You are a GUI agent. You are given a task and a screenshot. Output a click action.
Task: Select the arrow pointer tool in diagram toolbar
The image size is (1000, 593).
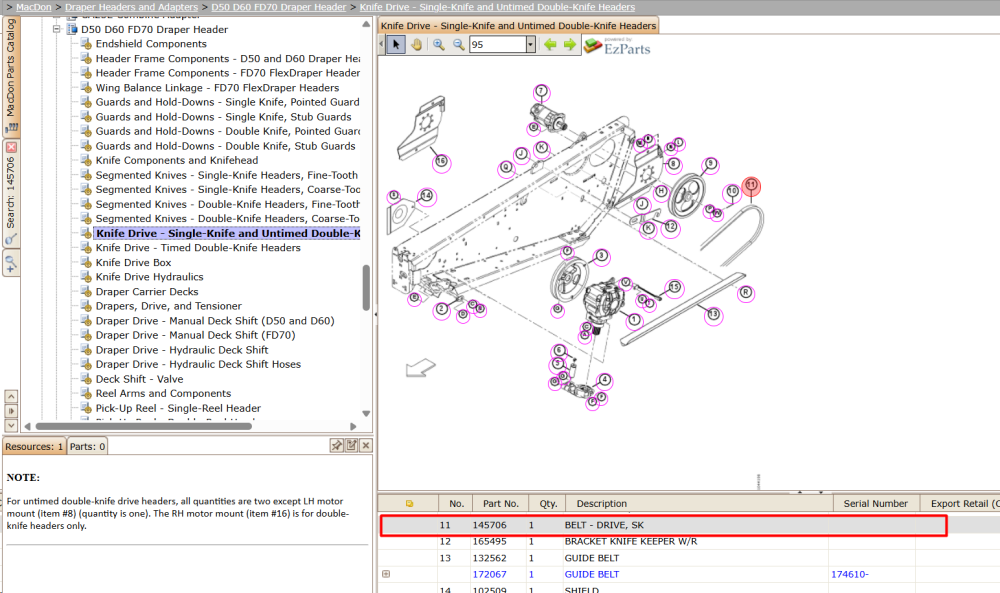pos(395,45)
